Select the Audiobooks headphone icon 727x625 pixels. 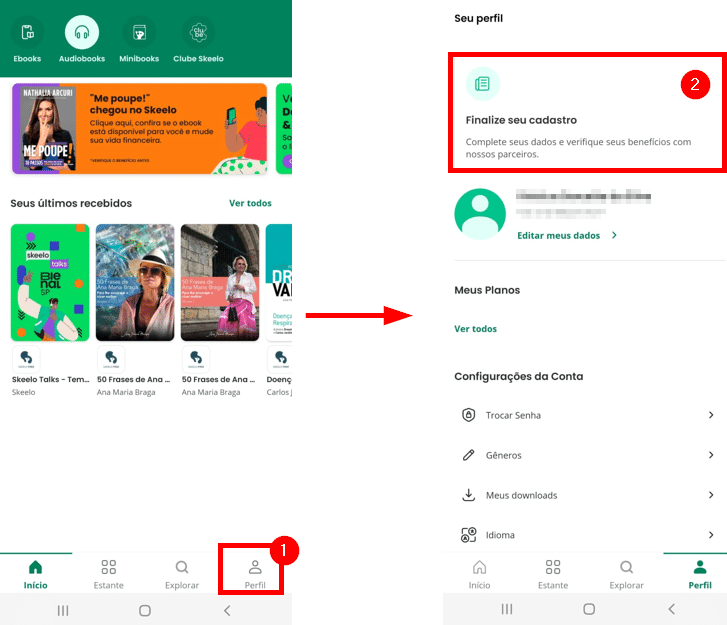pyautogui.click(x=82, y=32)
